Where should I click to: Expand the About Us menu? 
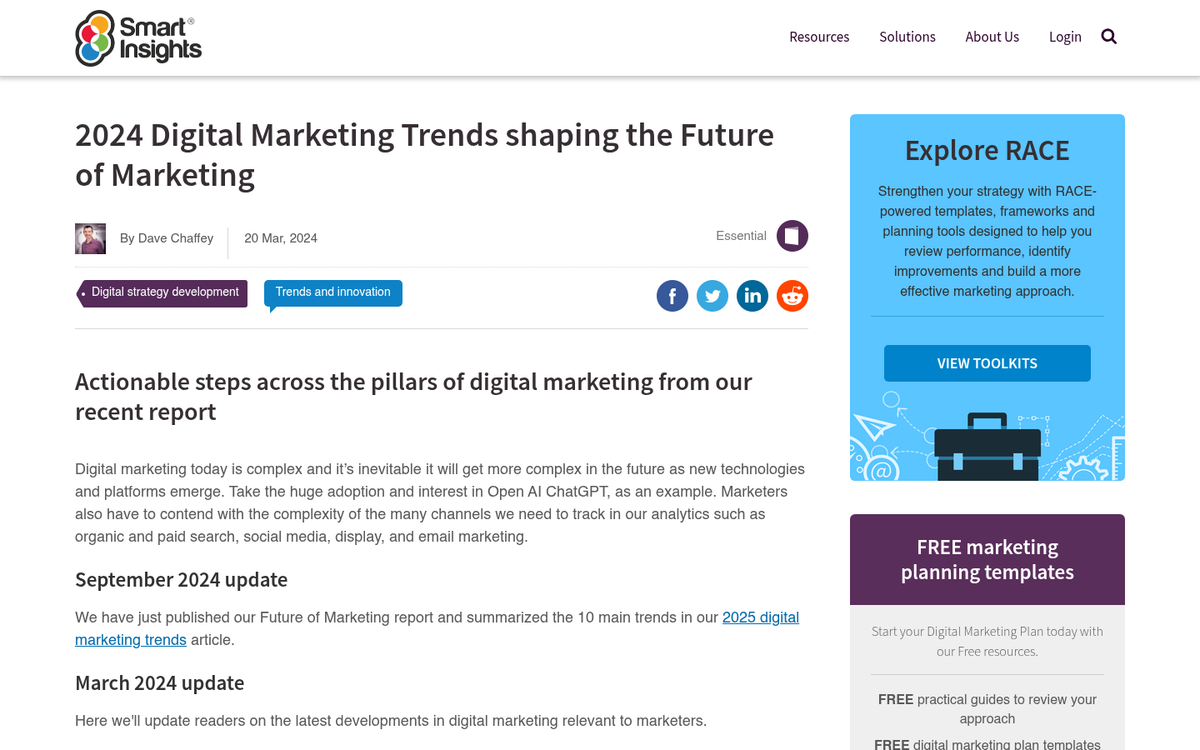(x=992, y=36)
